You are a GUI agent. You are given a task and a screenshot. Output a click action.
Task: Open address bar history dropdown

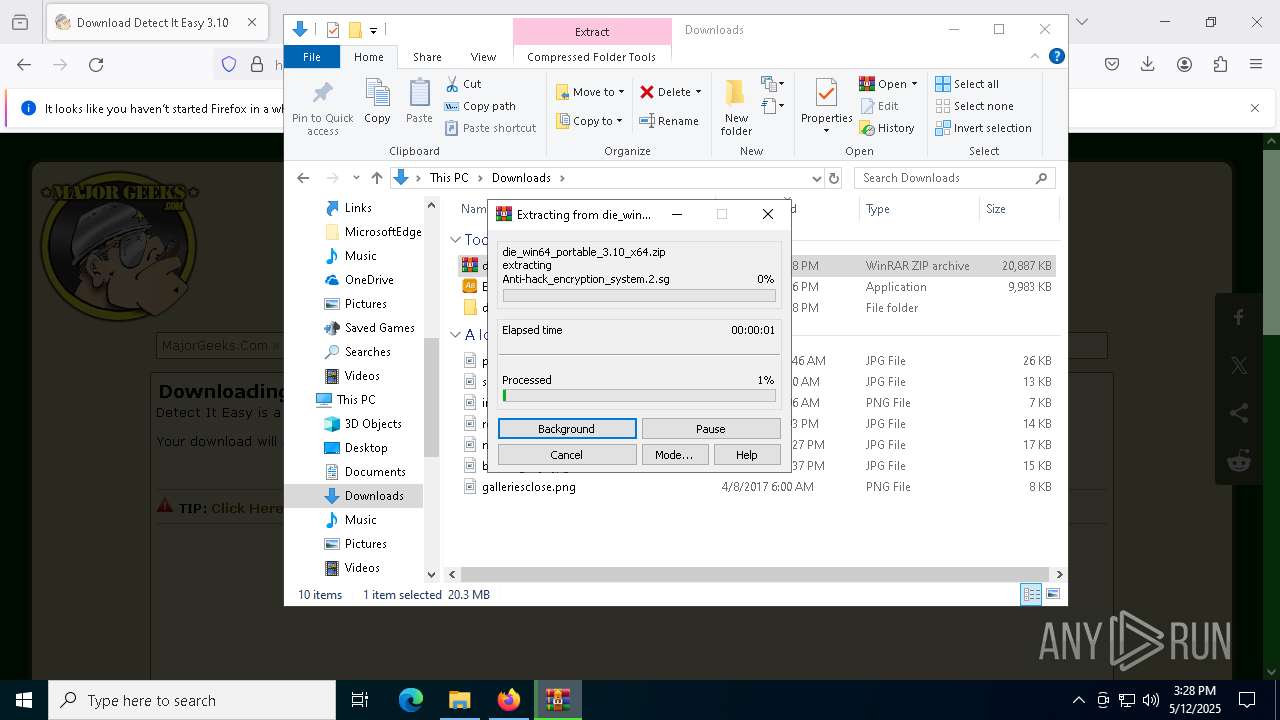click(816, 178)
